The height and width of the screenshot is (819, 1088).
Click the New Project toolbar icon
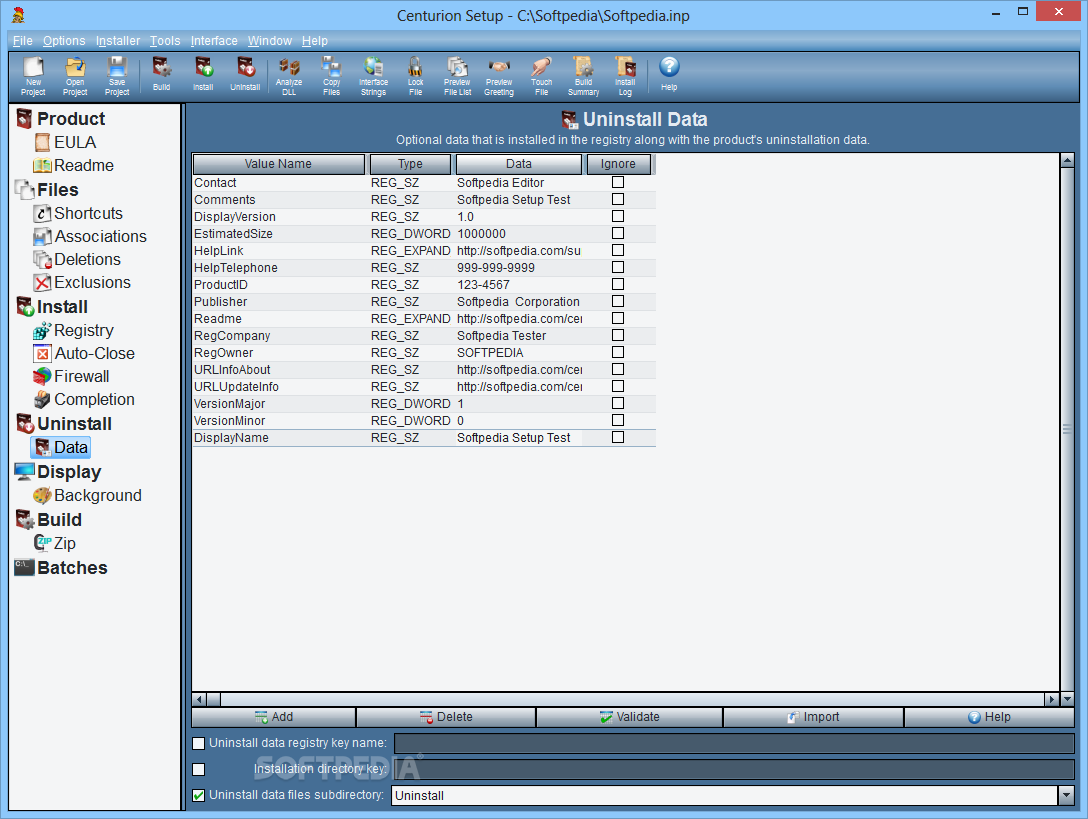(x=33, y=76)
